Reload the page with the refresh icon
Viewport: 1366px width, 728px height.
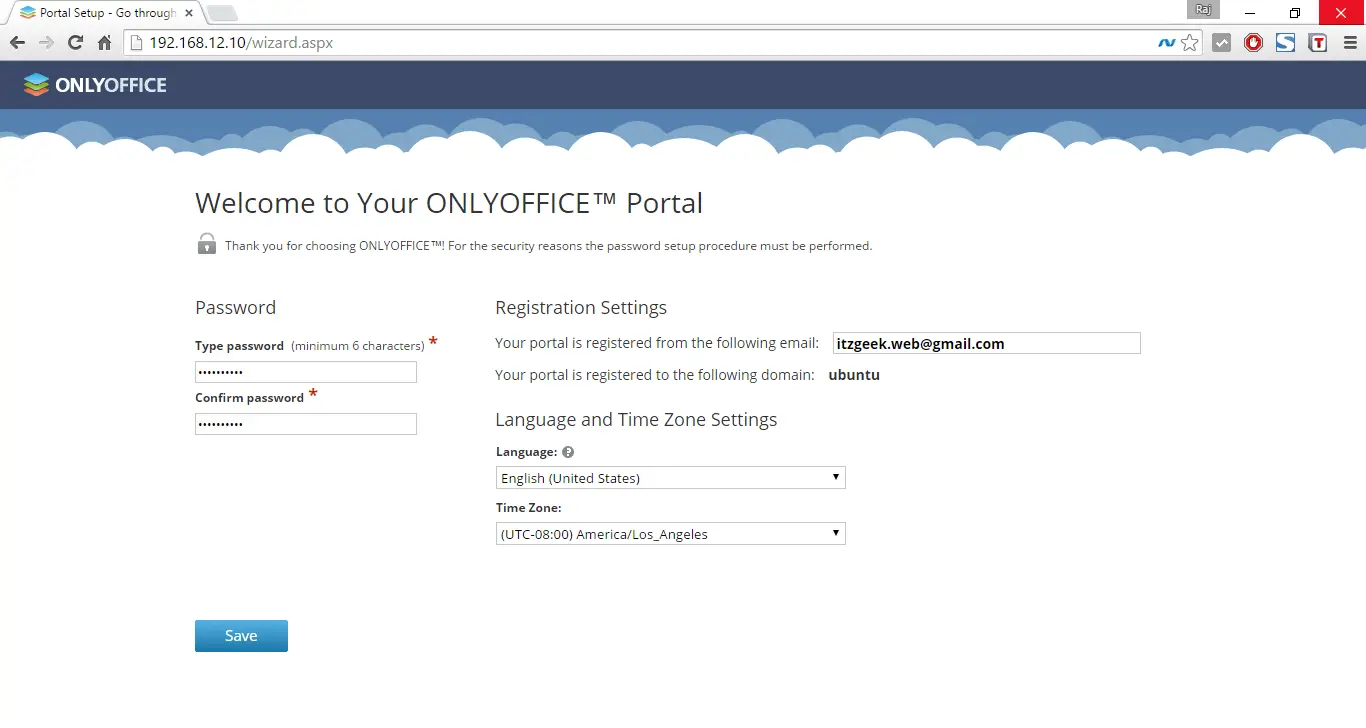(75, 43)
